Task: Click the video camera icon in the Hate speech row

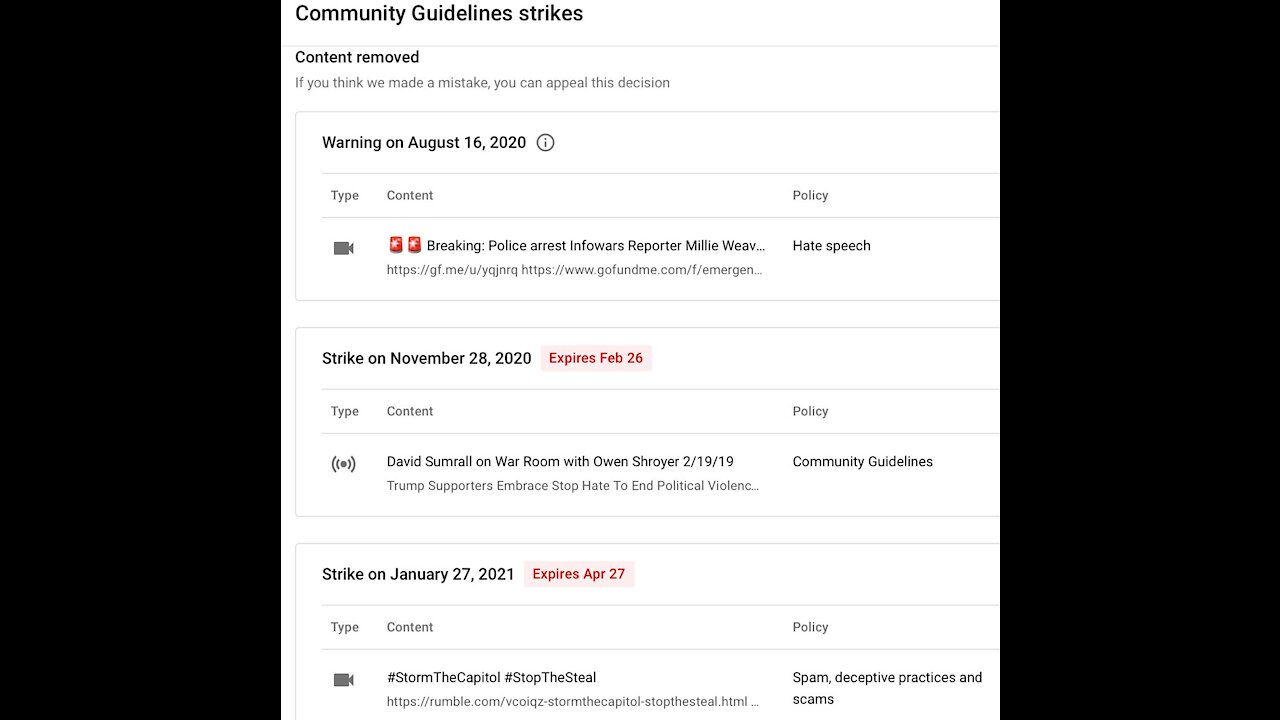Action: (x=343, y=248)
